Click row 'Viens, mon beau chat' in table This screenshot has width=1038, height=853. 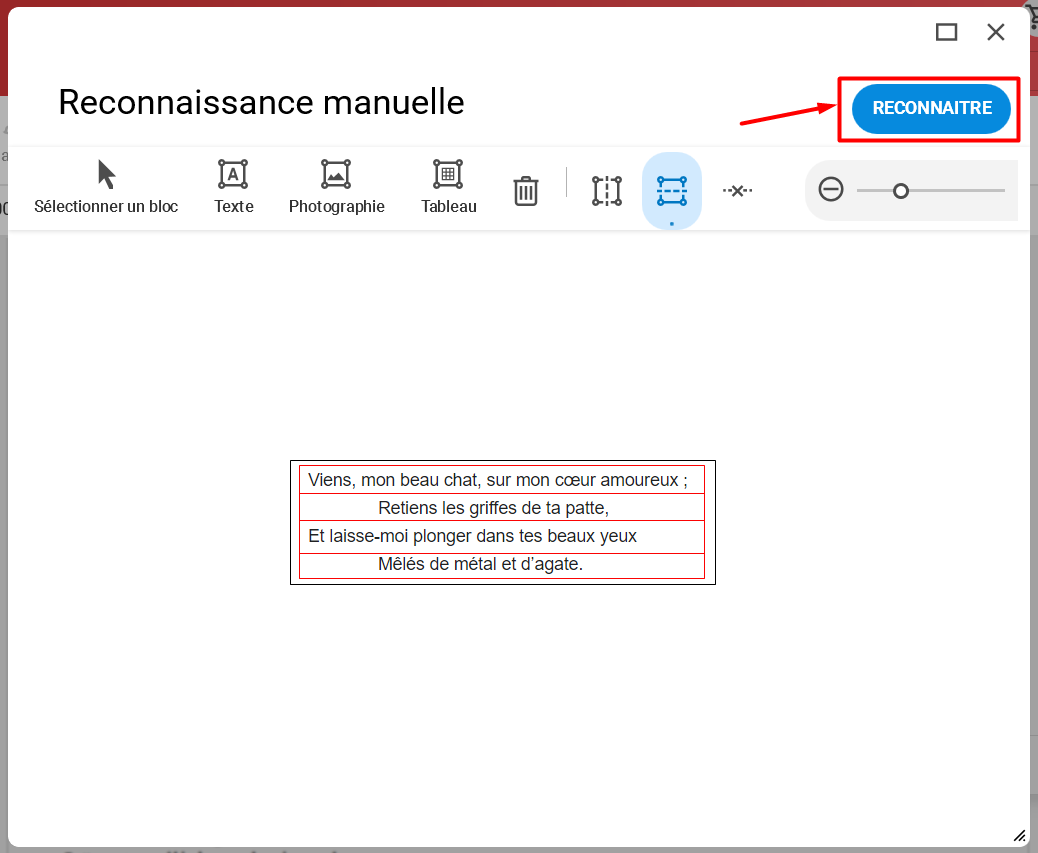point(502,480)
